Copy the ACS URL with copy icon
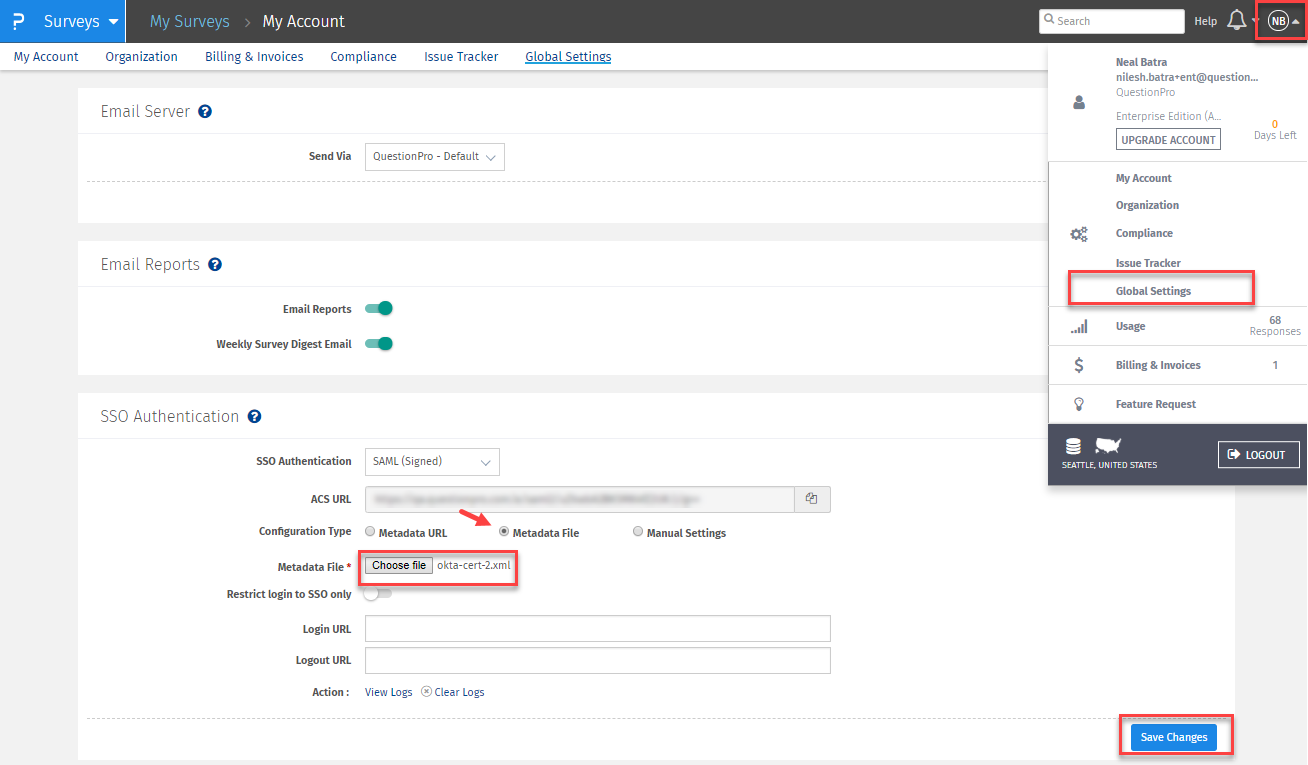This screenshot has width=1308, height=765. tap(812, 499)
